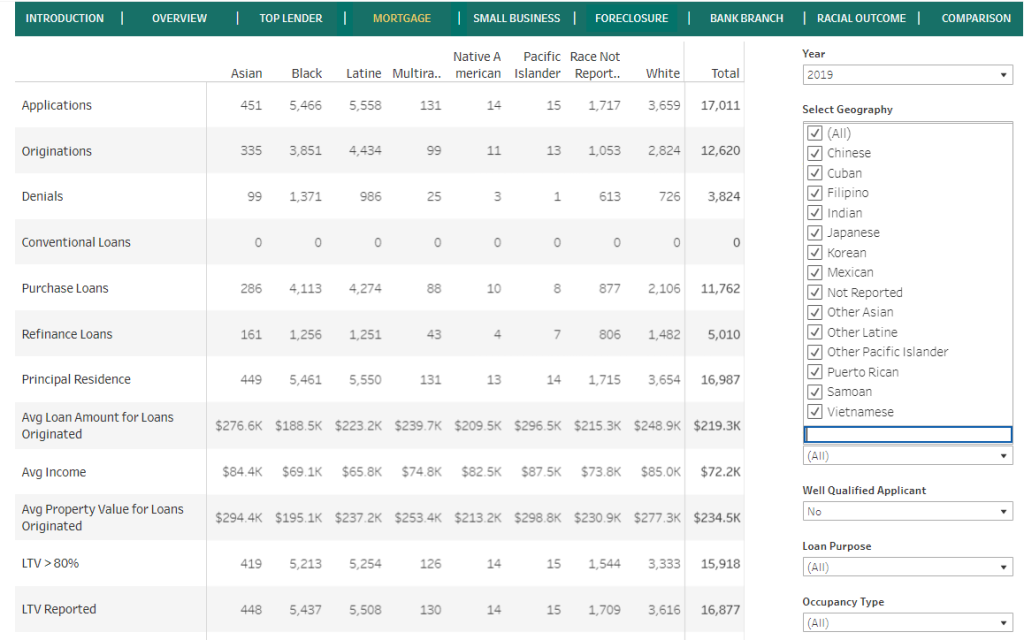Image resolution: width=1024 pixels, height=640 pixels.
Task: Uncheck the Chinese checkbox
Action: coord(814,153)
